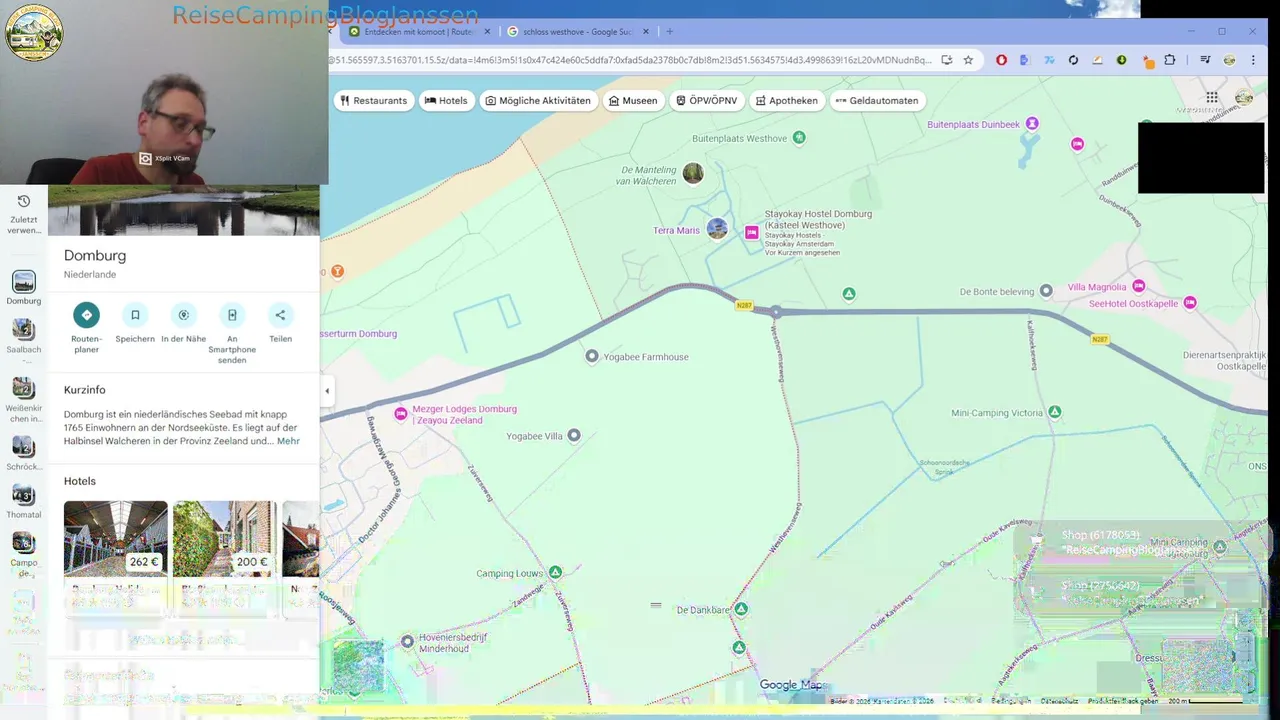Click Villa Magnolia hotel pin
Screen dimensions: 1280x720
[1138, 287]
